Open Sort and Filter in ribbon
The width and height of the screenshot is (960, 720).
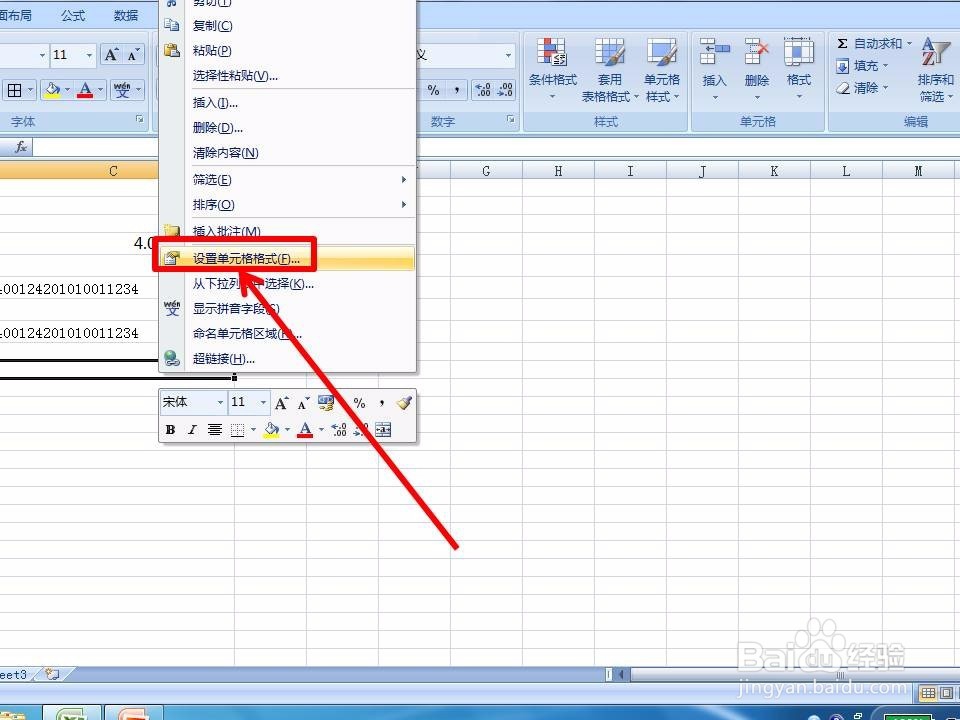(935, 69)
